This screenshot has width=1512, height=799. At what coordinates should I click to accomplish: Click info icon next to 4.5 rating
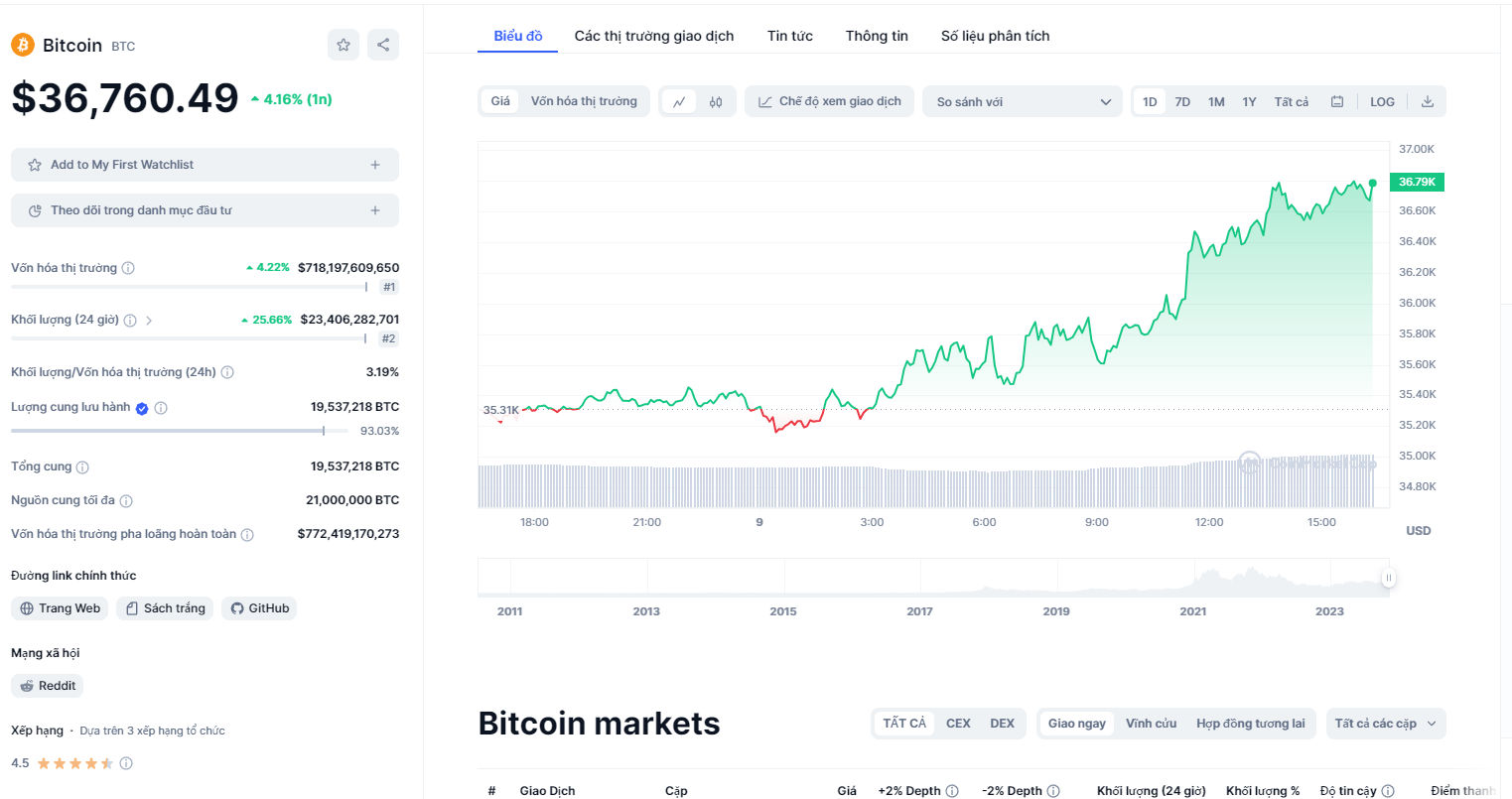click(x=126, y=763)
